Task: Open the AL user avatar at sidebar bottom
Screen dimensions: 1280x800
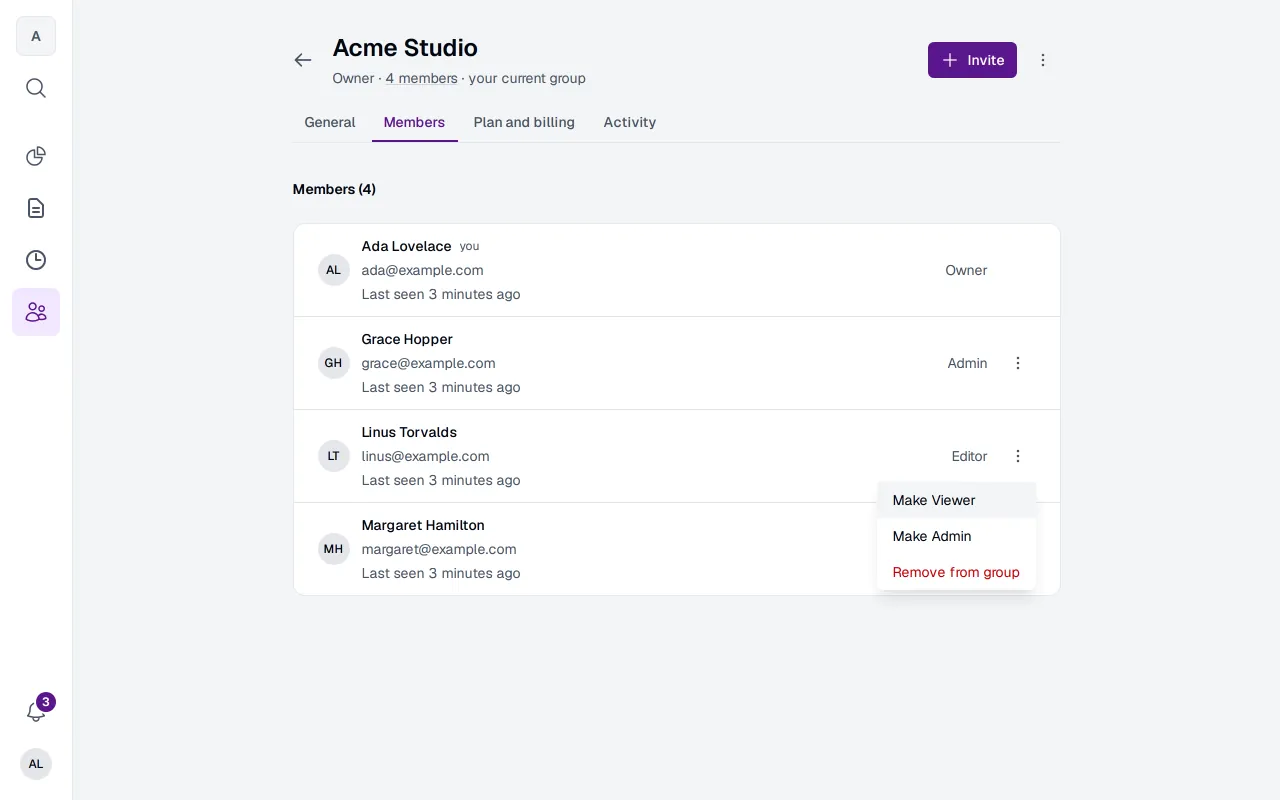Action: [36, 764]
